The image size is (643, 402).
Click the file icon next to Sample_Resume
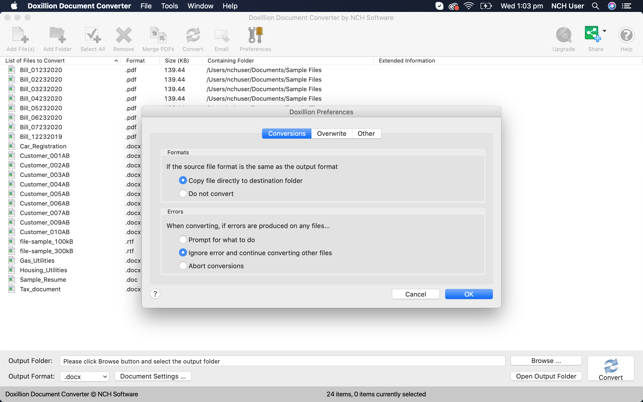coord(11,279)
